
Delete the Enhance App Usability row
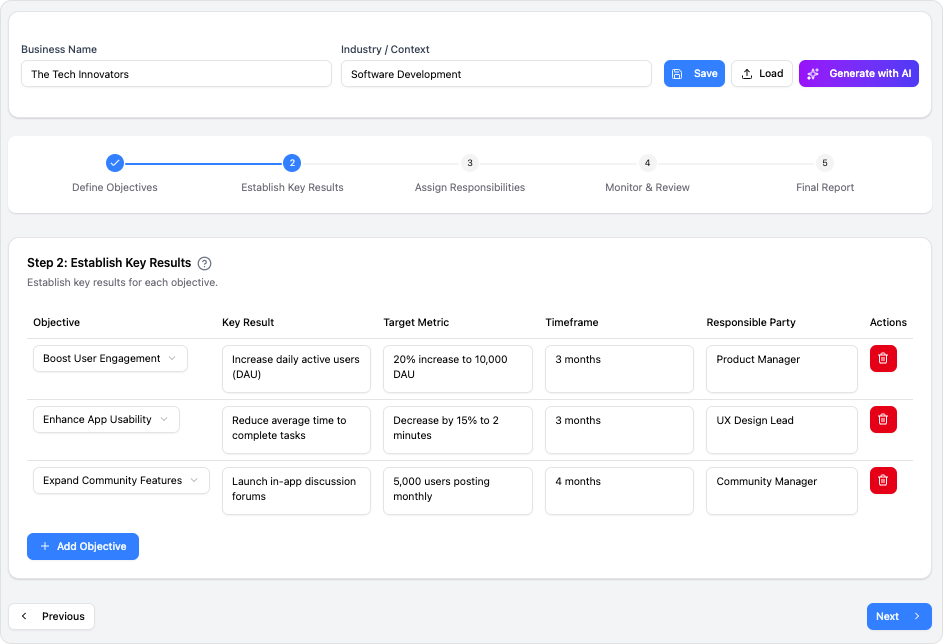(x=883, y=419)
